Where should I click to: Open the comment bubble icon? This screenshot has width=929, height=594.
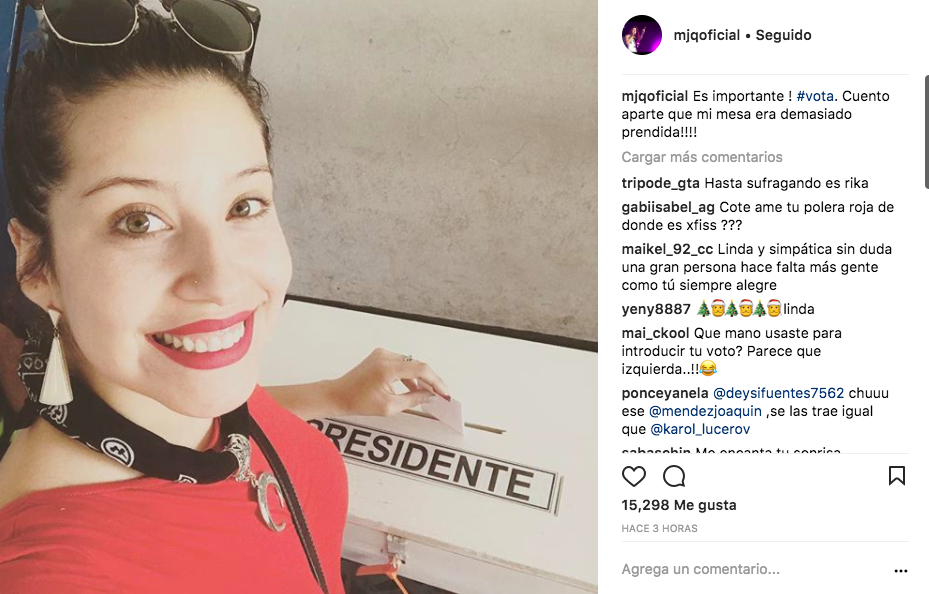pyautogui.click(x=674, y=476)
